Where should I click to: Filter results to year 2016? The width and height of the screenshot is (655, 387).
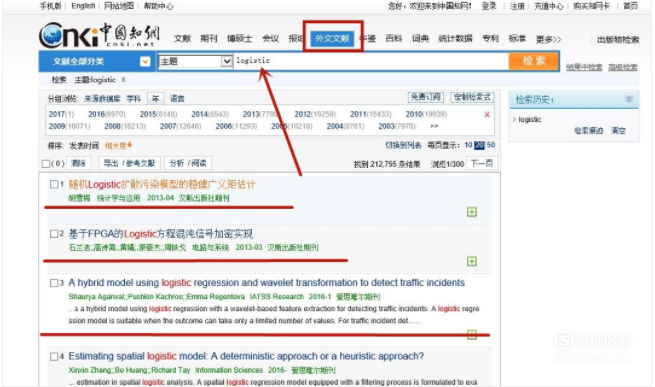[107, 114]
